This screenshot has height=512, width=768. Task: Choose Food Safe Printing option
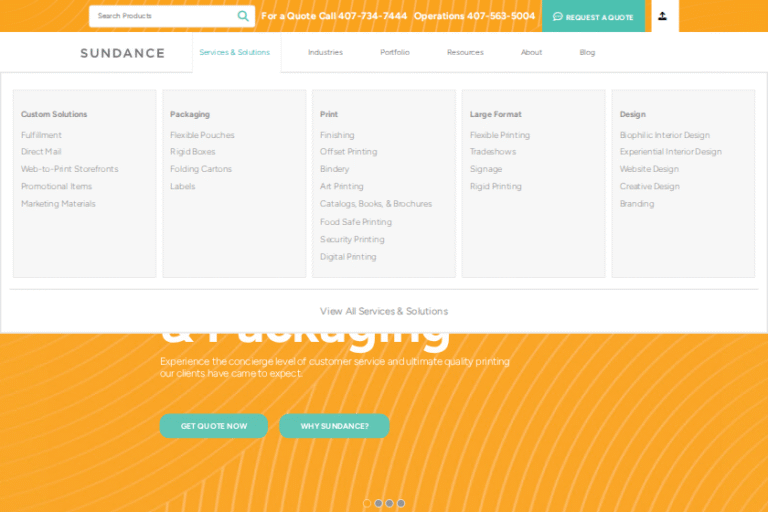(x=355, y=222)
